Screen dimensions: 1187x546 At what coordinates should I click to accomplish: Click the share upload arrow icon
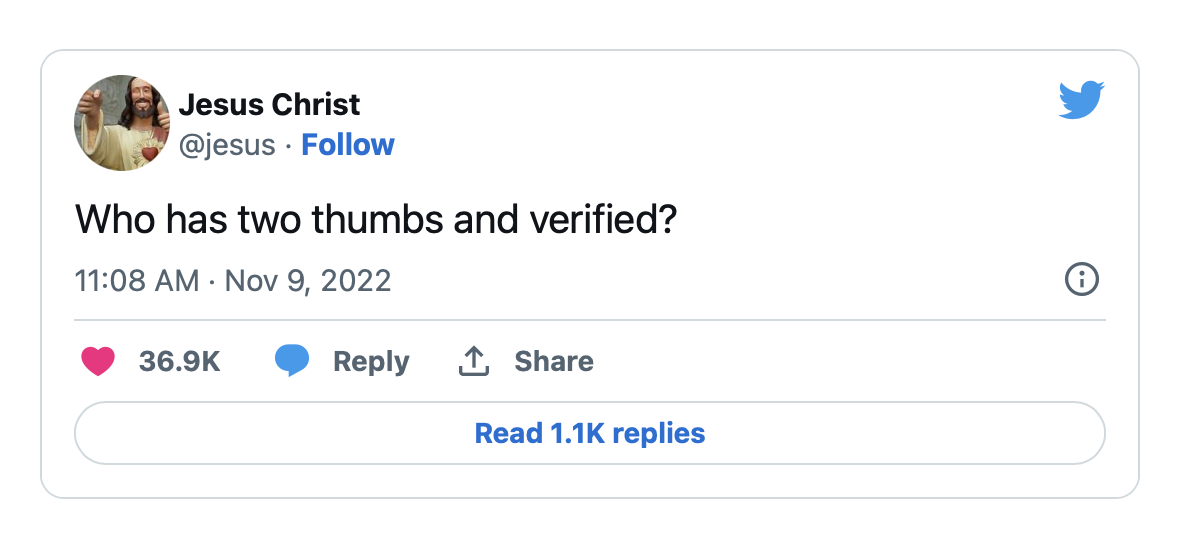point(474,361)
